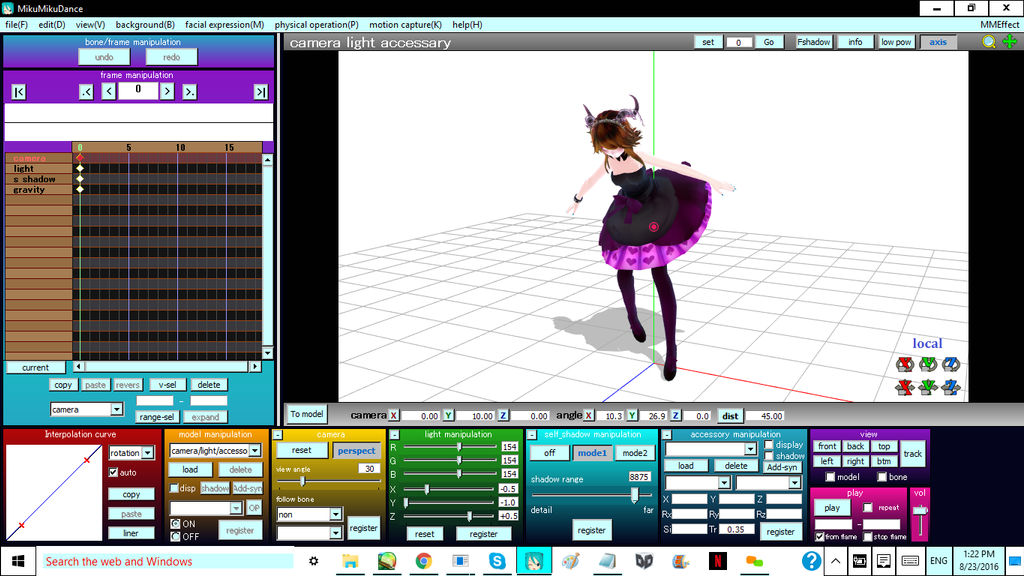The width and height of the screenshot is (1024, 576).
Task: Open edit(D) menu
Action: (x=52, y=24)
